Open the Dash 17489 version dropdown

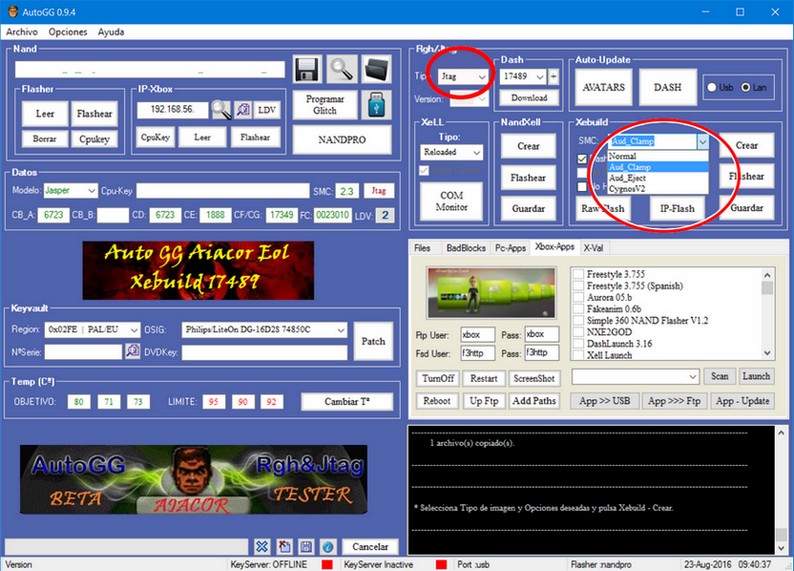pos(540,76)
